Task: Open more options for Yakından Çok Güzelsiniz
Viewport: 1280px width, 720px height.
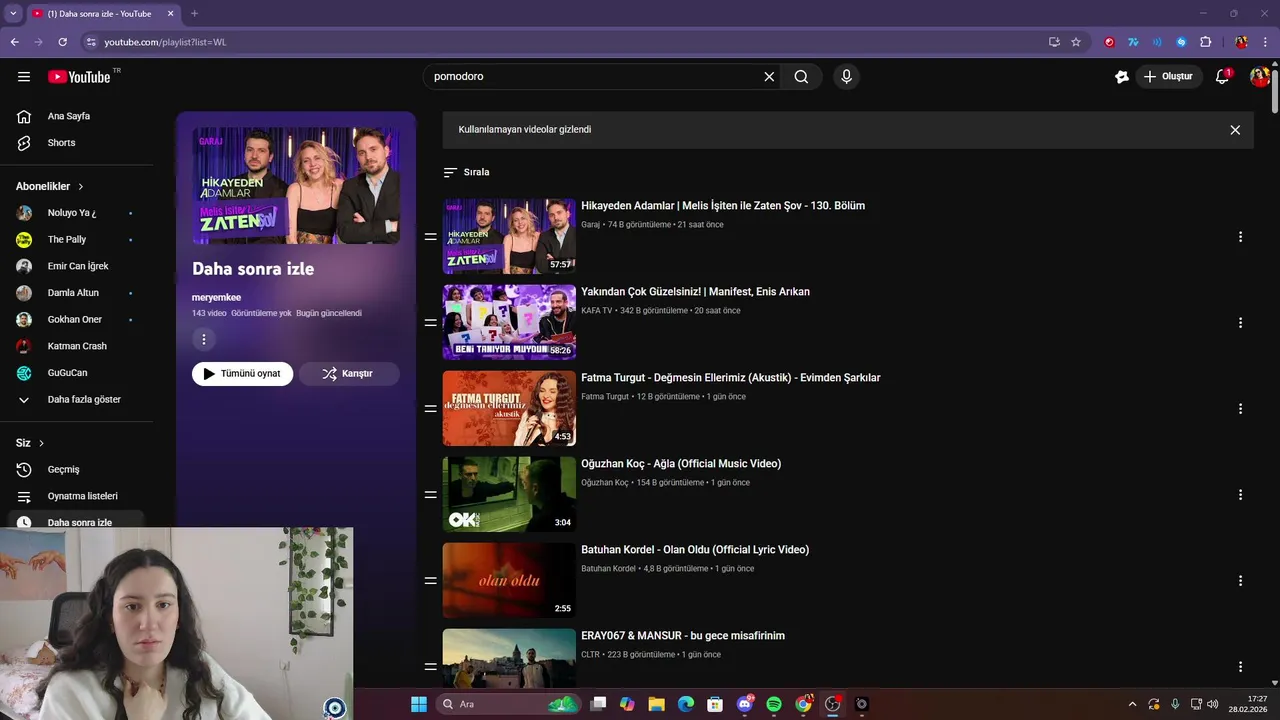Action: click(x=1240, y=323)
